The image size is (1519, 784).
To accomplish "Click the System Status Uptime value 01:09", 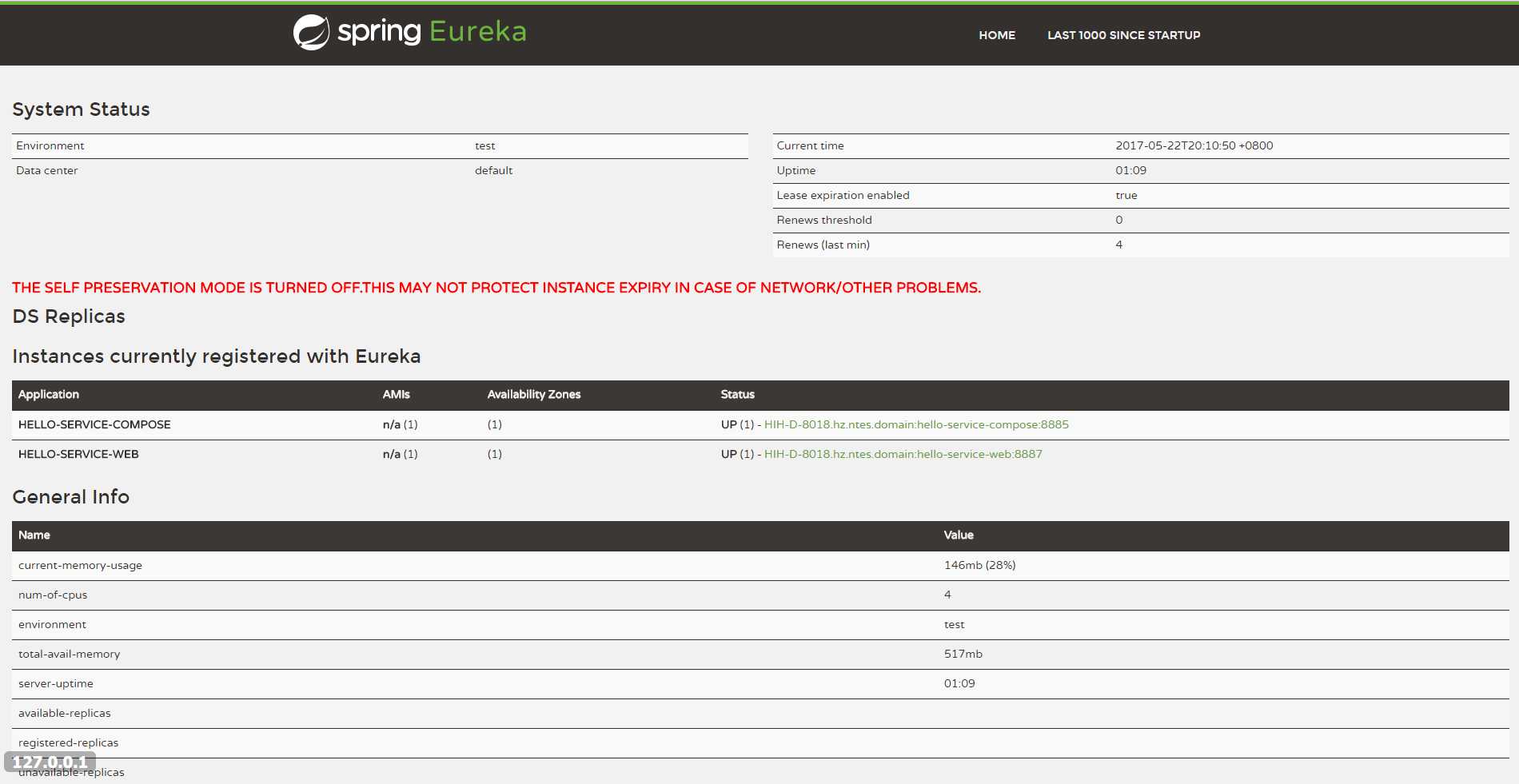I will coord(1130,170).
